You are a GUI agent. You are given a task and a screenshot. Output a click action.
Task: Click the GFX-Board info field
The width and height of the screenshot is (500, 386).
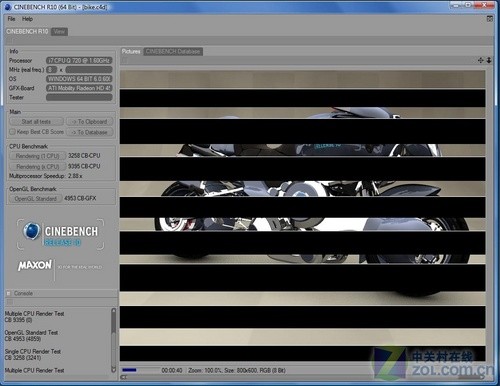coord(79,88)
